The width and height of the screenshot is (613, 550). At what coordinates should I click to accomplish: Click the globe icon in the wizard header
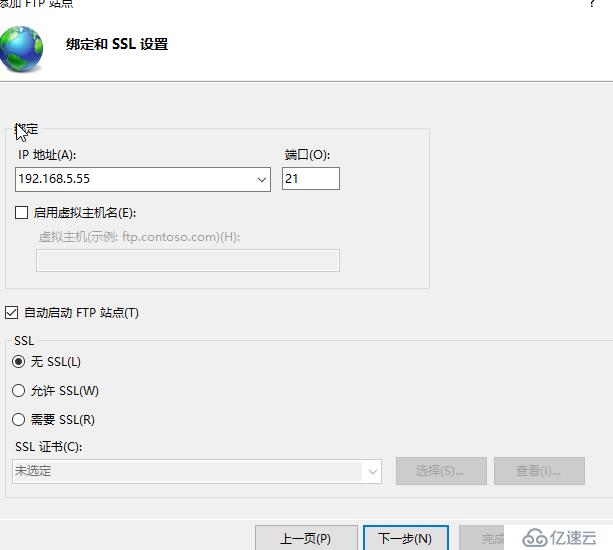tap(21, 49)
